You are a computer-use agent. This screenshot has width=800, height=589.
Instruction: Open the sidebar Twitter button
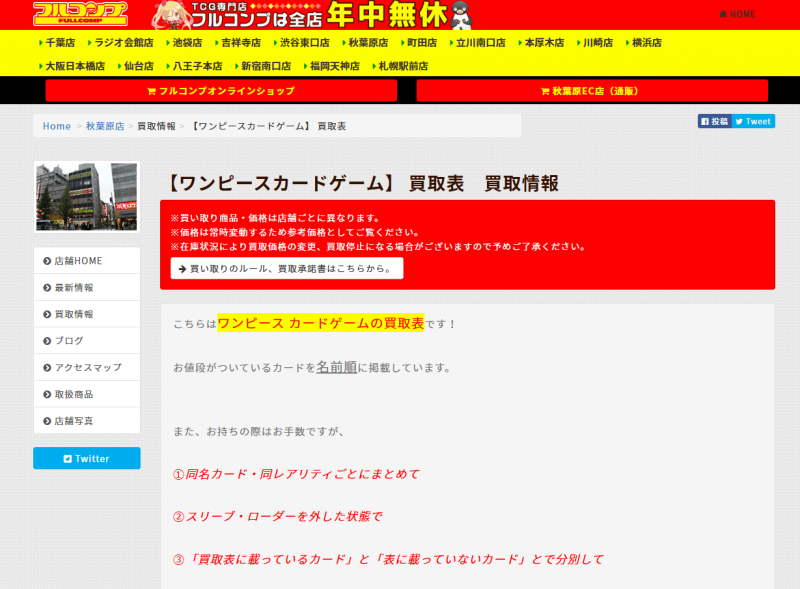coord(87,458)
